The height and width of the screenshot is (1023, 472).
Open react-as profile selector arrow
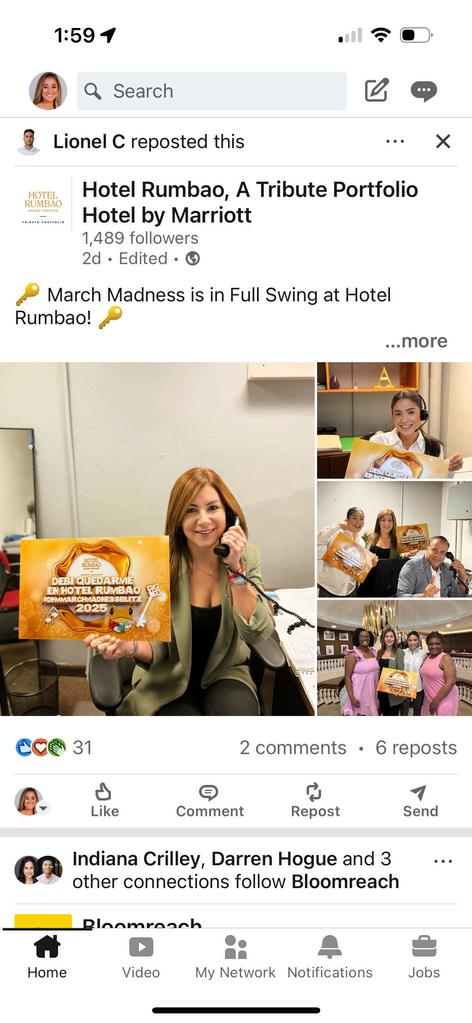click(x=43, y=808)
